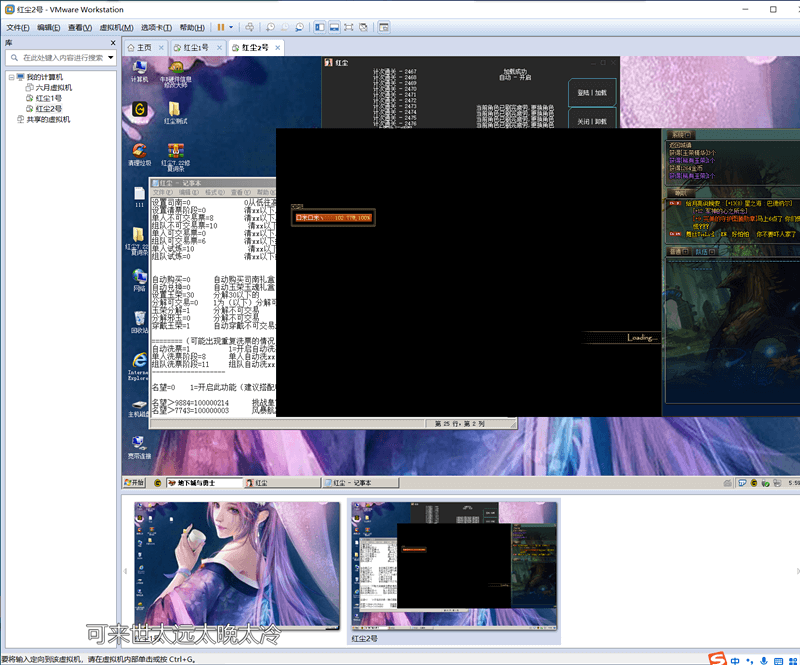Click the 红尘 - 记事本 taskbar button
This screenshot has height=665, width=800.
[x=361, y=482]
